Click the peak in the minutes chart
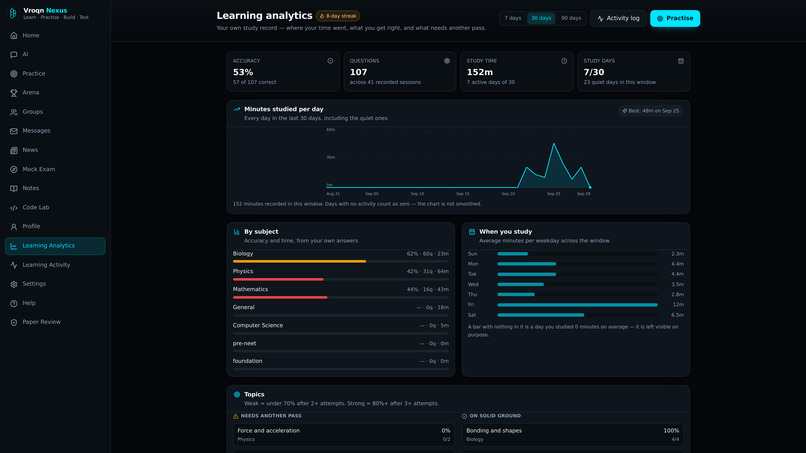The image size is (806, 453). coord(554,143)
